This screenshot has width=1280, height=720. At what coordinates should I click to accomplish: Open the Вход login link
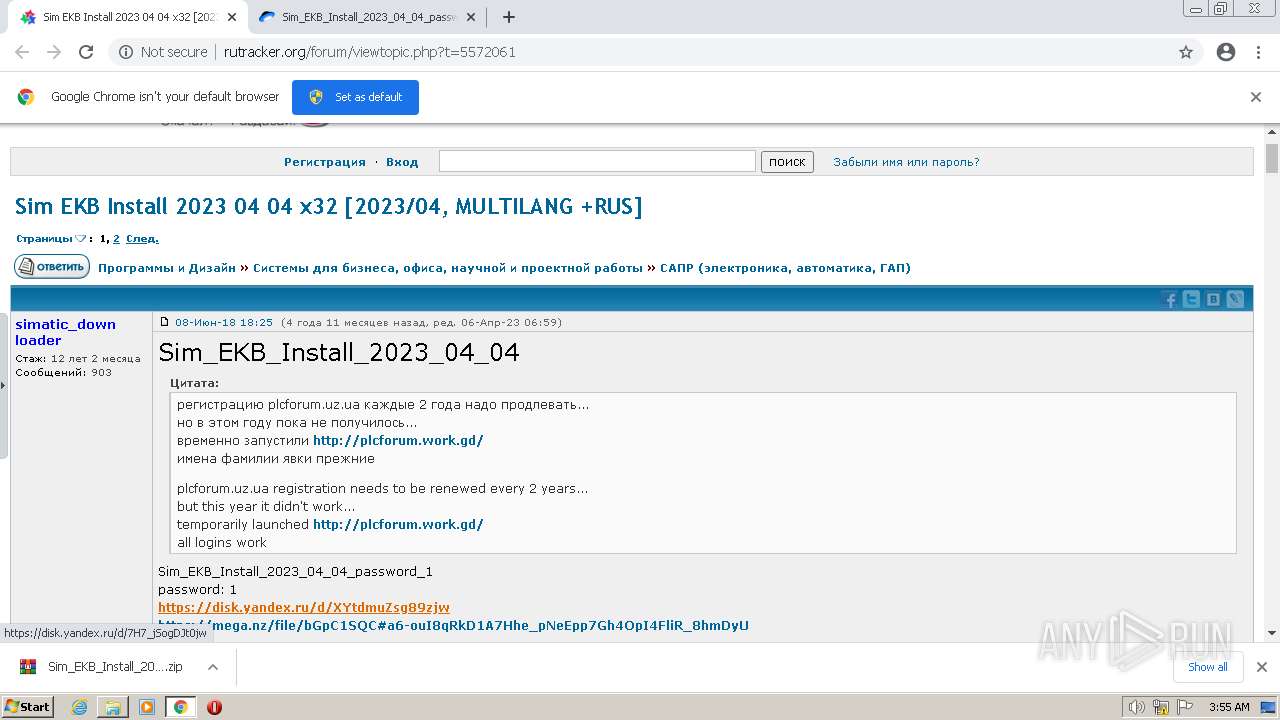click(402, 162)
